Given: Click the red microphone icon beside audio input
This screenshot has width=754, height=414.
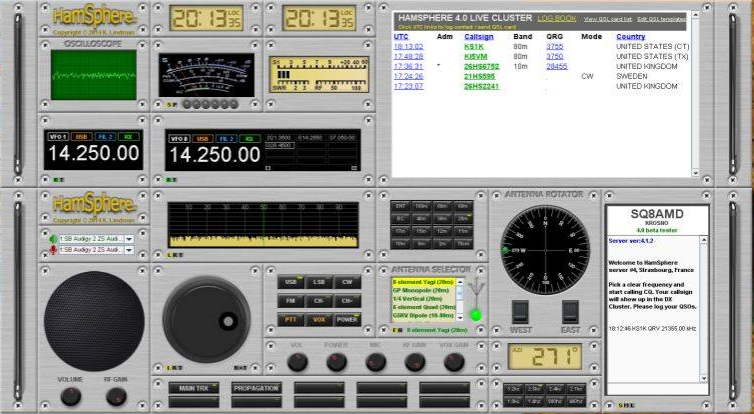Looking at the screenshot, I should pyautogui.click(x=53, y=250).
